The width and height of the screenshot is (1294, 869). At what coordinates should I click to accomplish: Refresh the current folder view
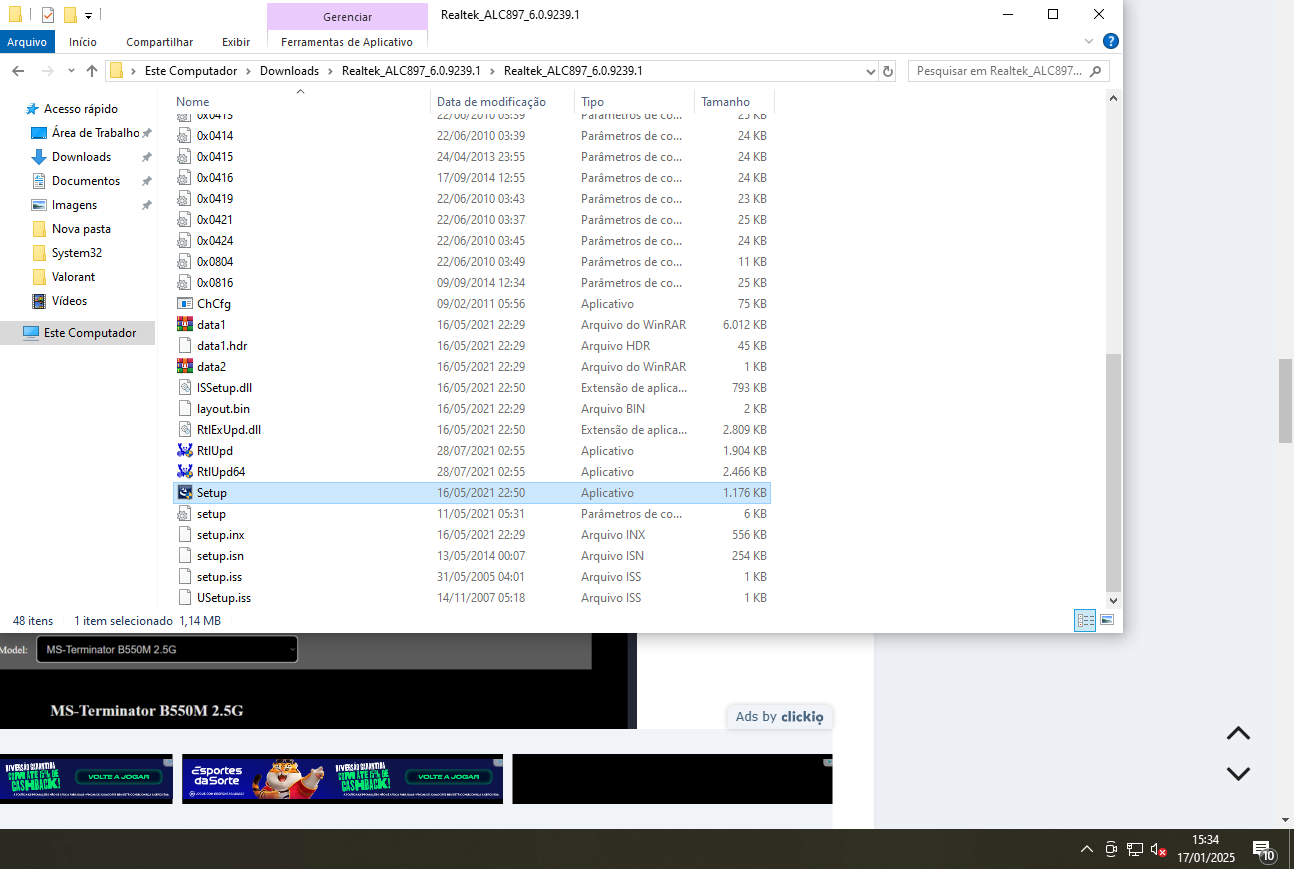(x=887, y=71)
